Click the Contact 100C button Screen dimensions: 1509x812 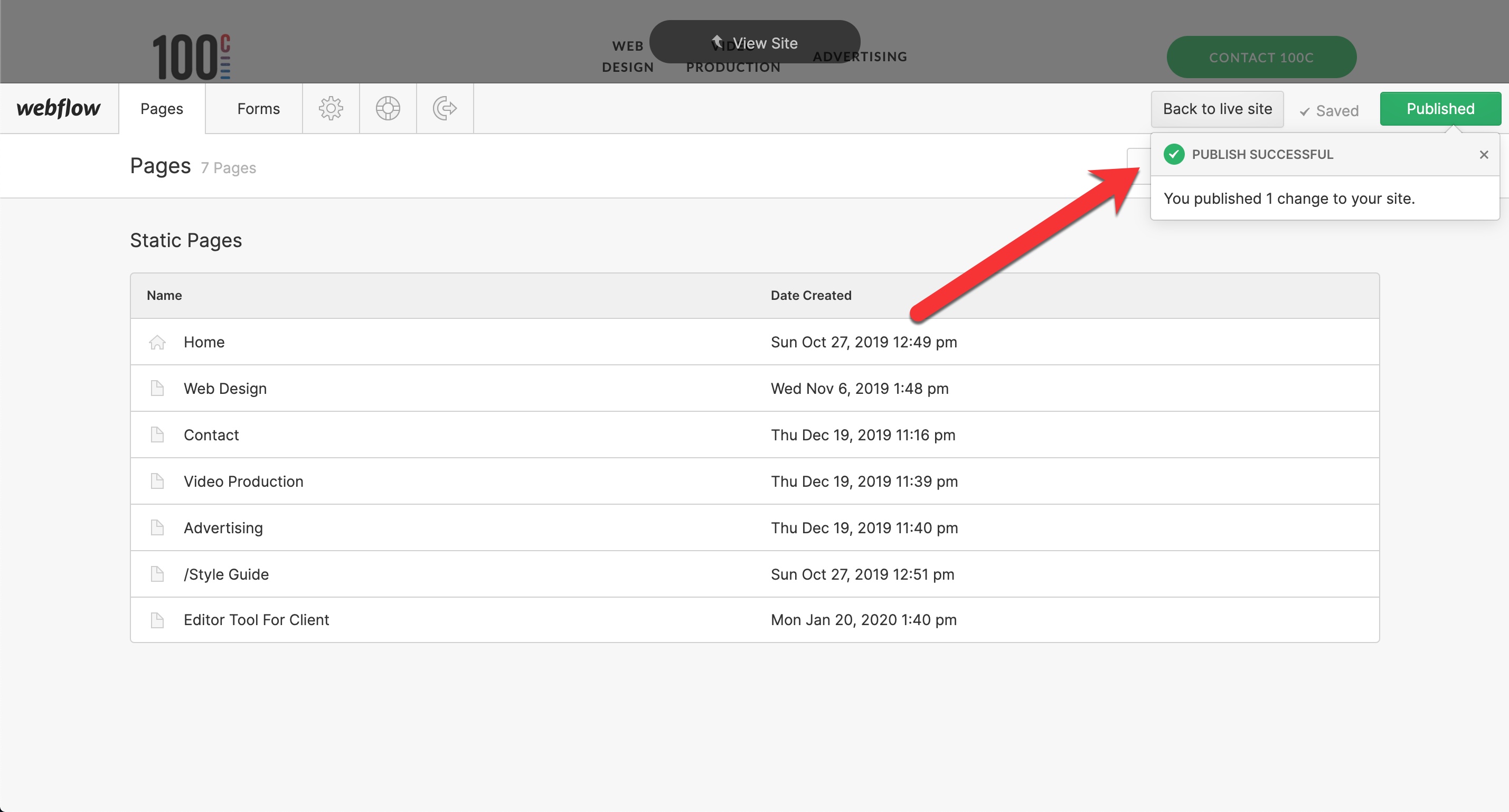click(1261, 58)
